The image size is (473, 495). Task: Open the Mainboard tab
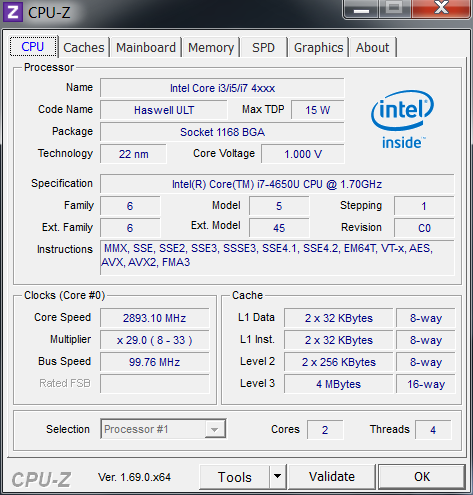146,47
